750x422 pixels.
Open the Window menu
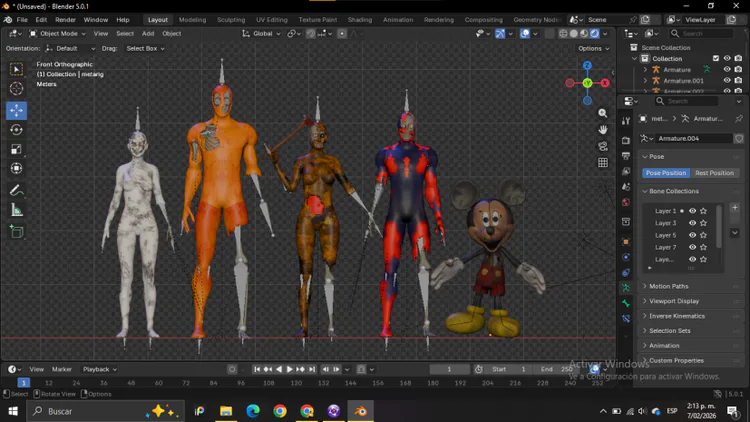pos(96,20)
